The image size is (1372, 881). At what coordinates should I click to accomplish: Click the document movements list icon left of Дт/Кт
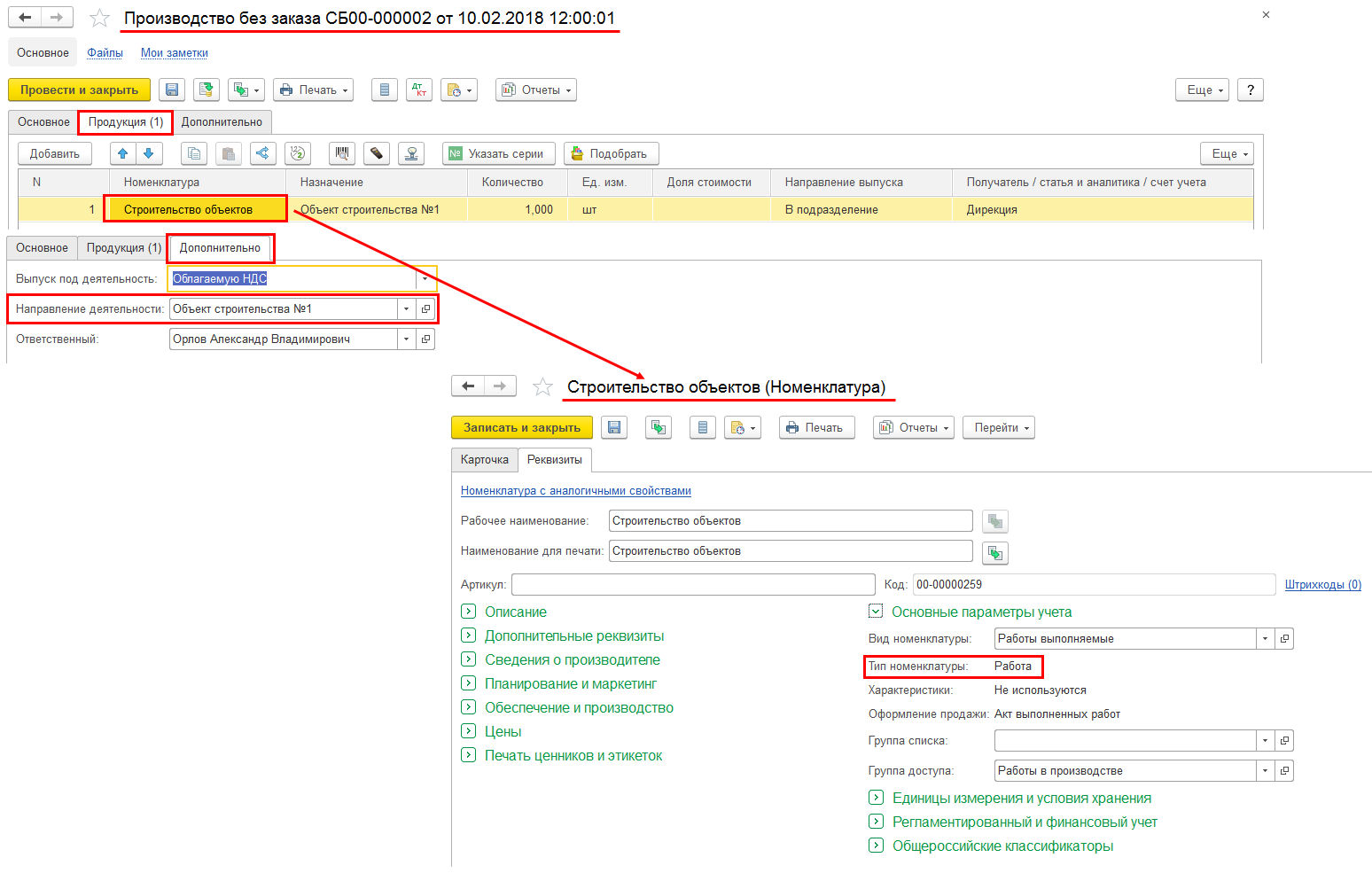(x=384, y=90)
